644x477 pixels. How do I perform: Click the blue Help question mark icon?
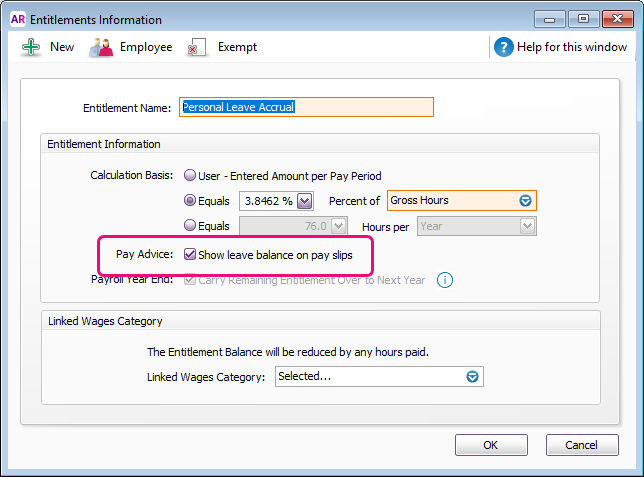click(x=504, y=47)
